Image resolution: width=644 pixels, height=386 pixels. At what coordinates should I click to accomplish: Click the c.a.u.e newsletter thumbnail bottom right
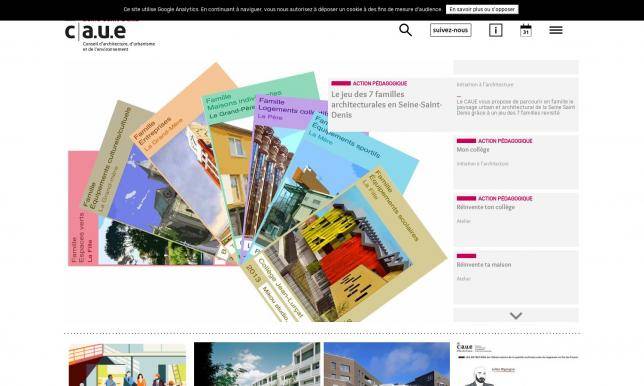518,364
